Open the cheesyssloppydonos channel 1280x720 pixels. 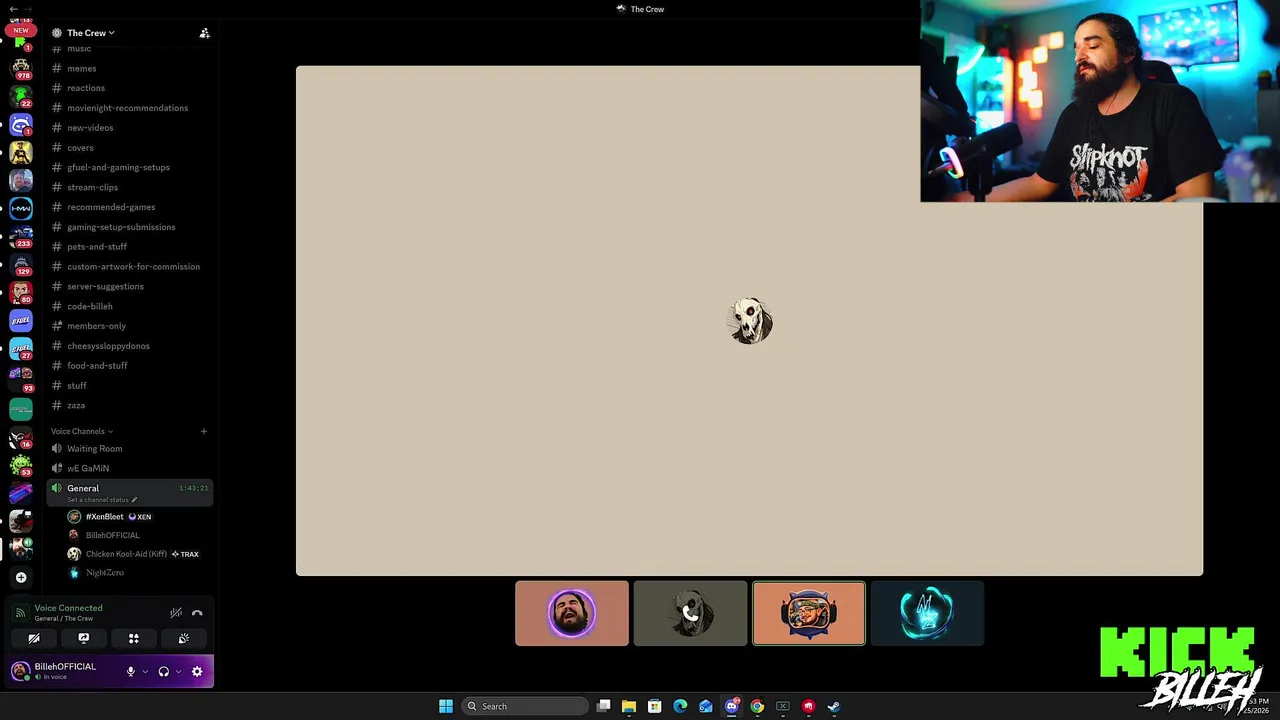click(x=130, y=346)
